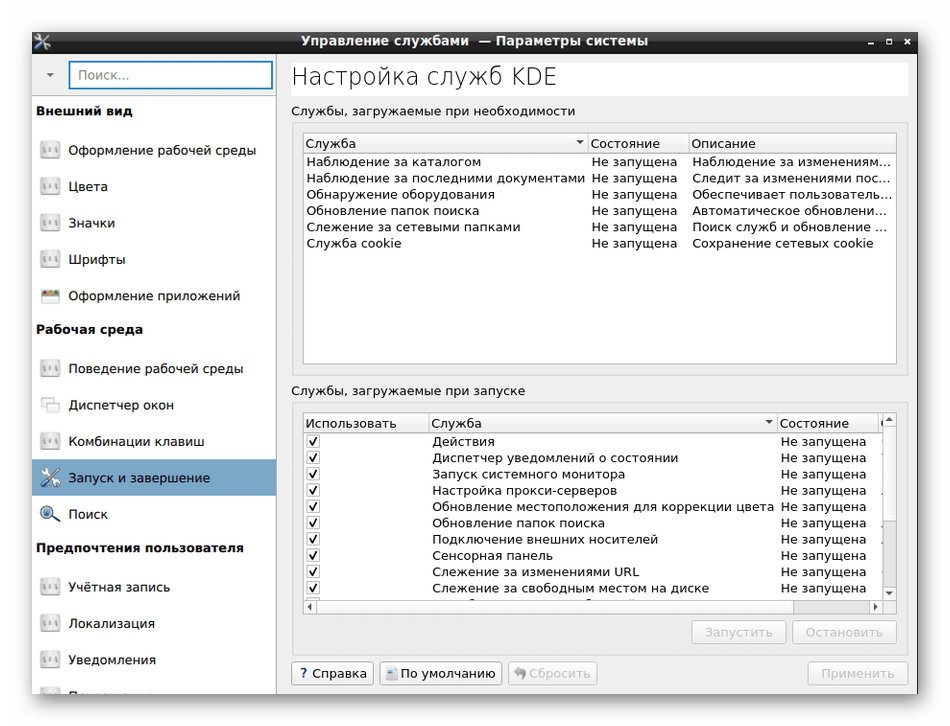Uncheck Обновление местоположения для коррекции цвета checkbox
Viewport: 950px width, 726px height.
313,507
